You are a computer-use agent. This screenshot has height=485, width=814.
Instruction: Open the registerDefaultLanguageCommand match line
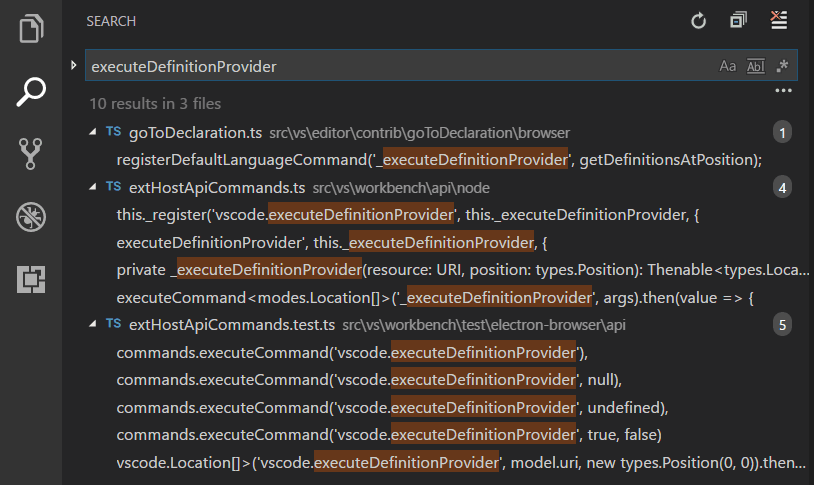tap(439, 160)
